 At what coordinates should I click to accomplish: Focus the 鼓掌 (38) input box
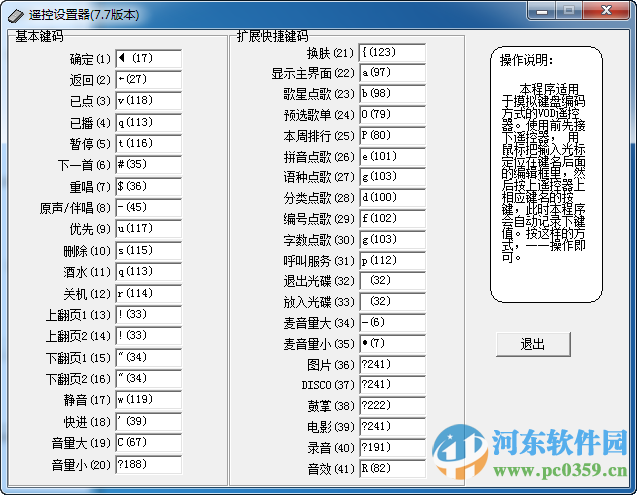(x=392, y=406)
